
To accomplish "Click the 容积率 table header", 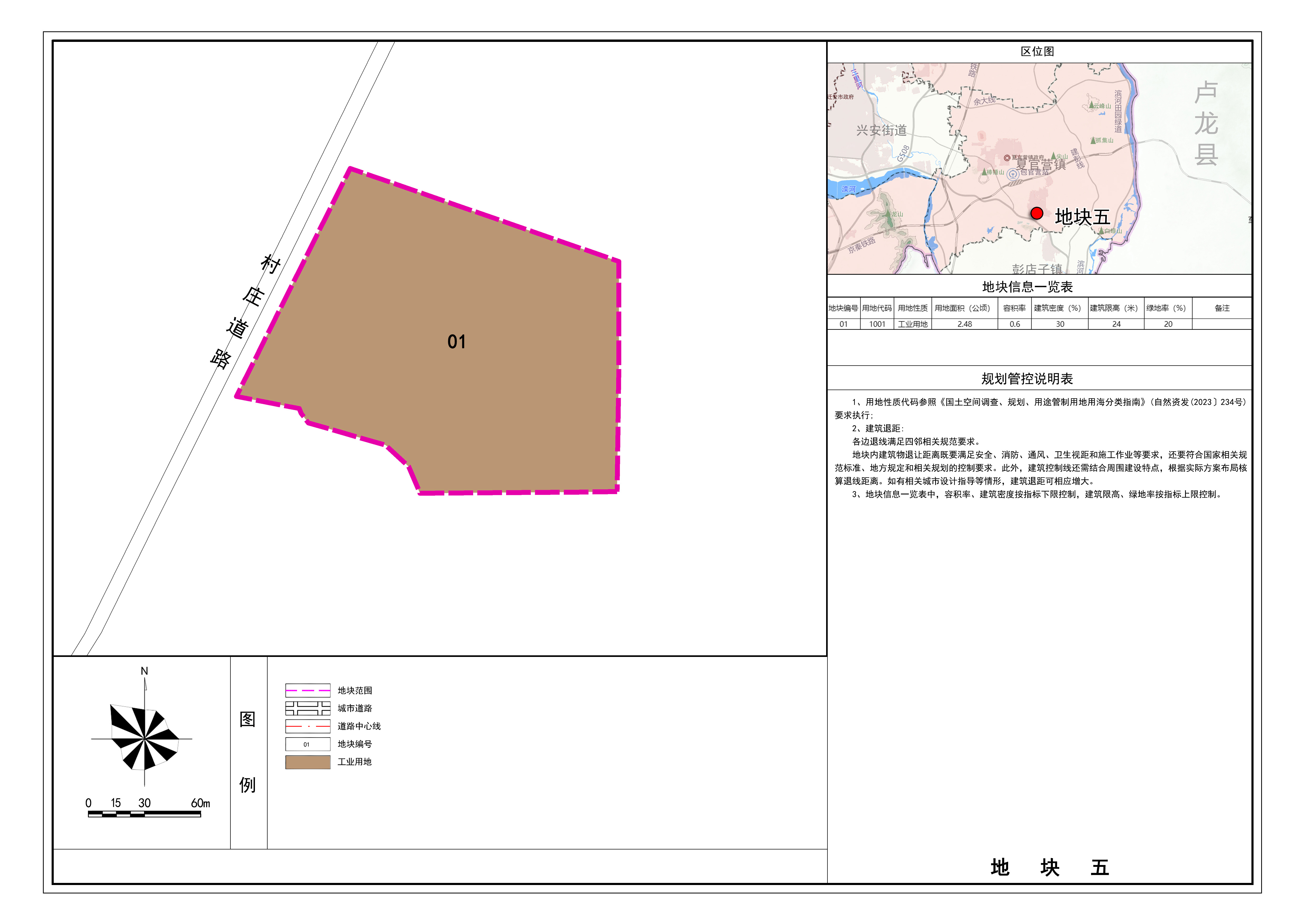I will click(1014, 308).
